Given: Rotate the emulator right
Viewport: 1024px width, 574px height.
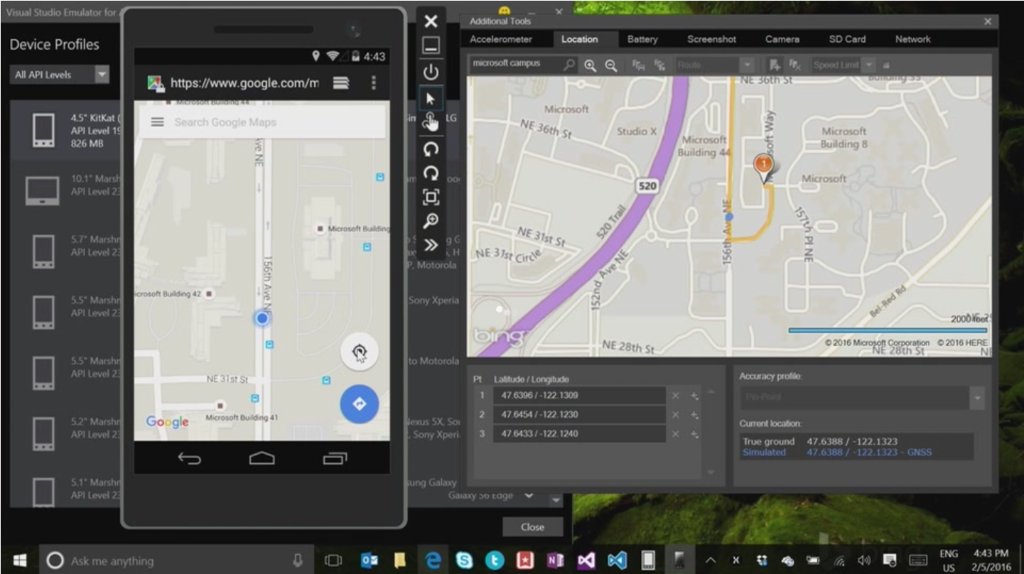Looking at the screenshot, I should point(430,173).
